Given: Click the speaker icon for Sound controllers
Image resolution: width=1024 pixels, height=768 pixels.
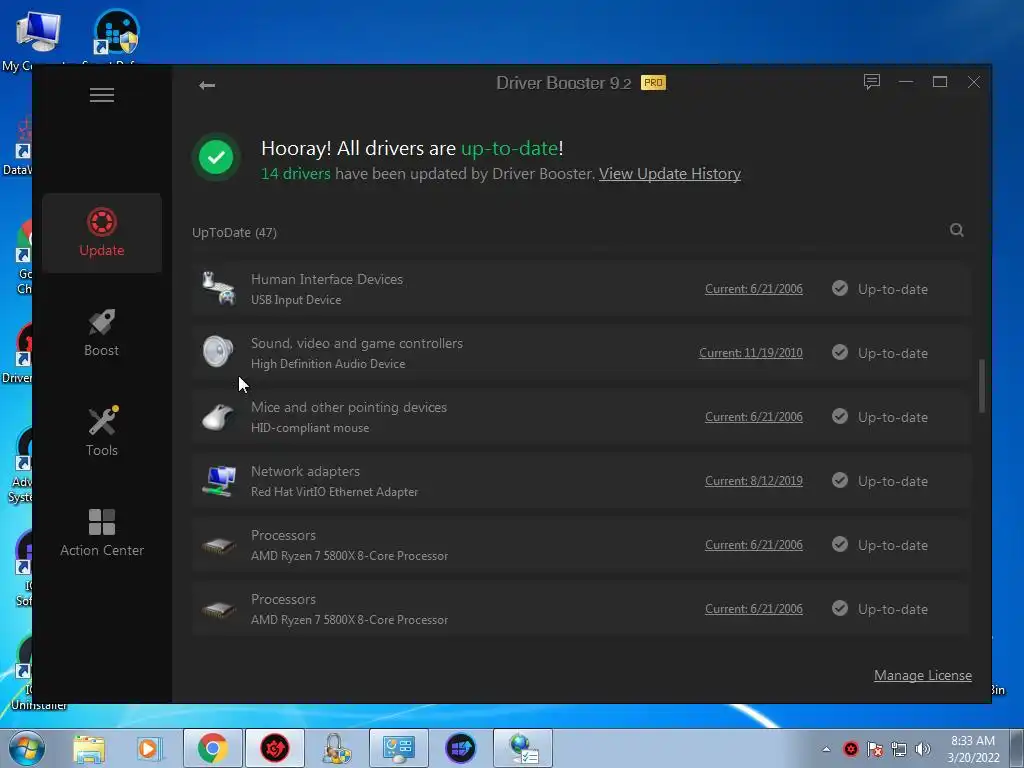Looking at the screenshot, I should click(x=217, y=352).
